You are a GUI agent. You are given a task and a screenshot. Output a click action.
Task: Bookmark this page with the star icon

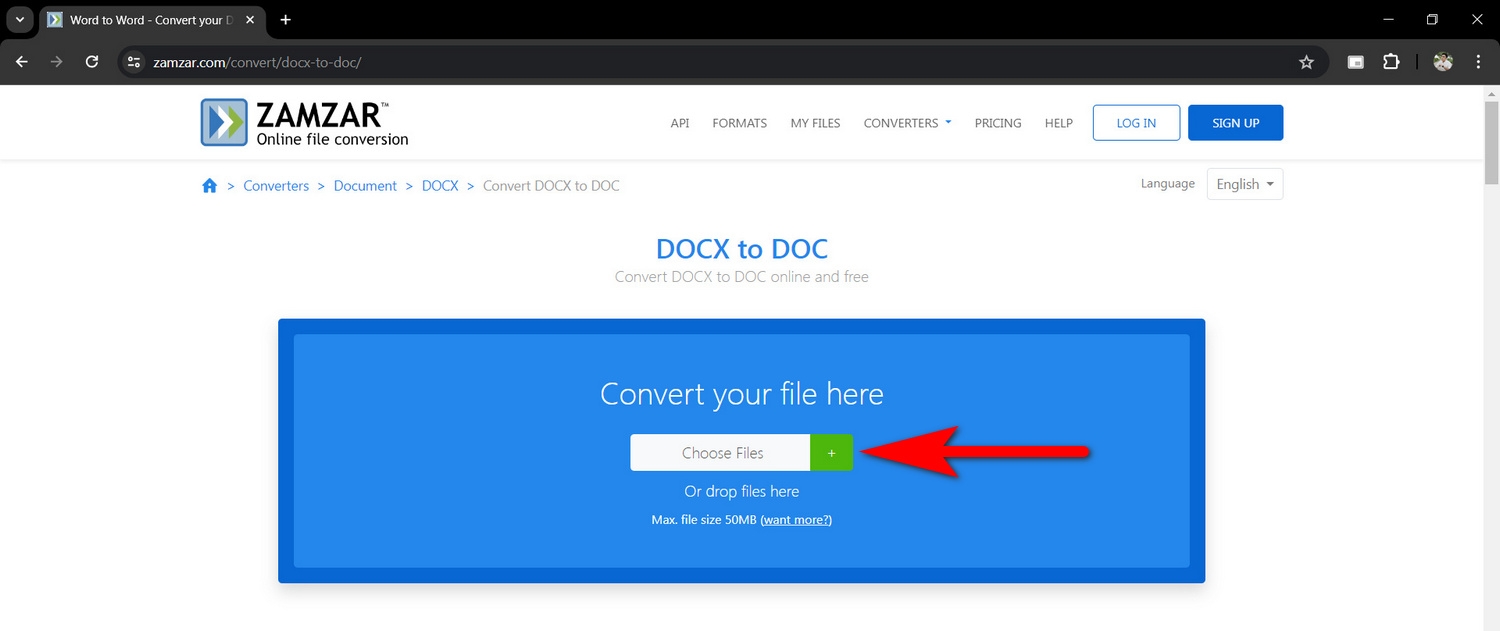coord(1306,62)
